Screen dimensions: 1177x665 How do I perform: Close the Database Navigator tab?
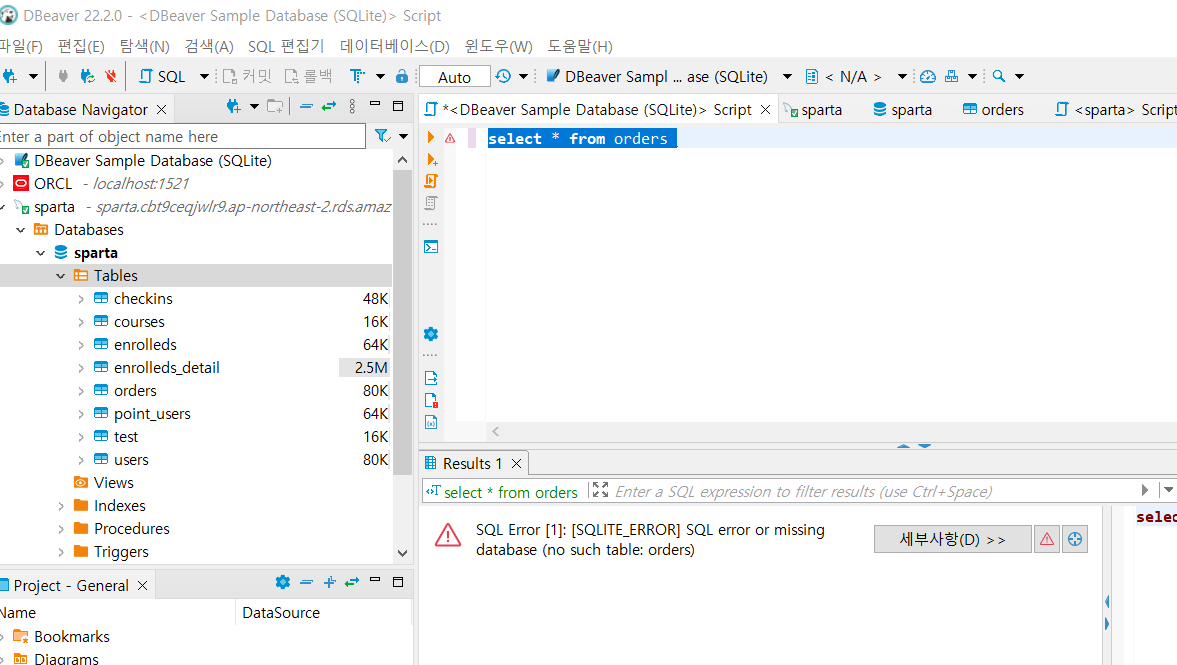pyautogui.click(x=161, y=110)
